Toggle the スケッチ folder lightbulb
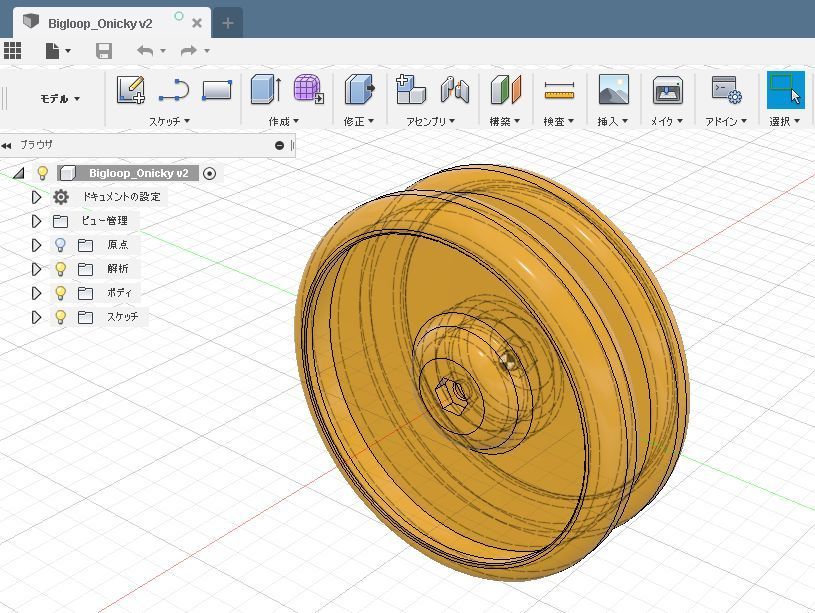 point(60,317)
